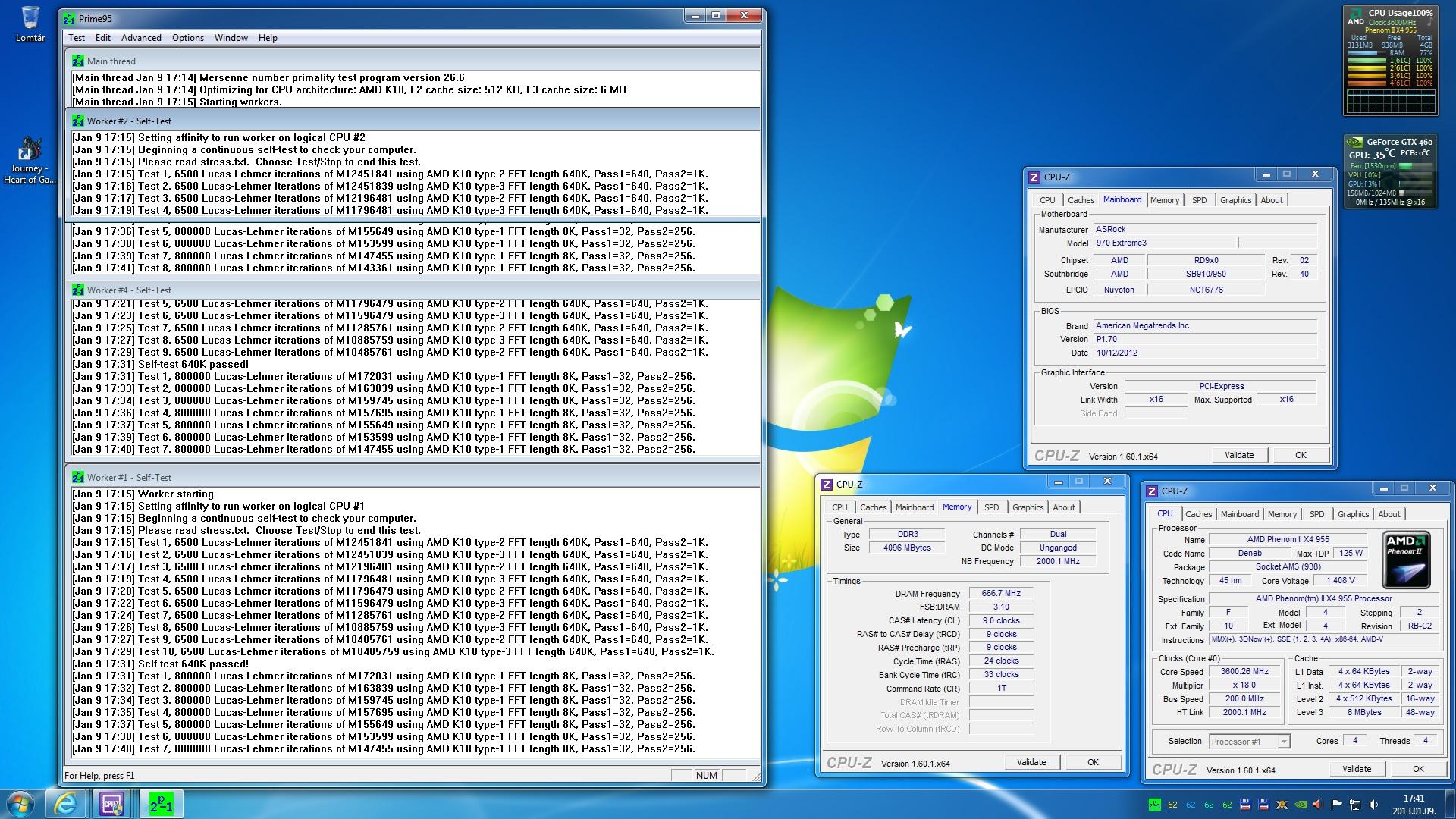Switch to Mainboard tab in Memory CPU-Z window
This screenshot has height=819, width=1456.
point(915,507)
